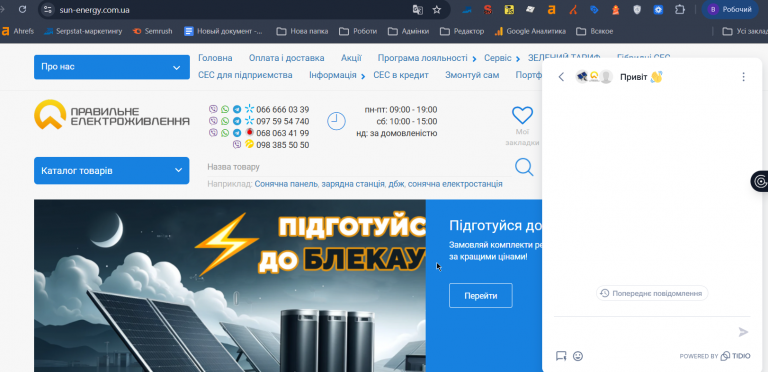Click 'Попереднє повідомлення' in the chat
This screenshot has width=768, height=372.
click(x=652, y=293)
